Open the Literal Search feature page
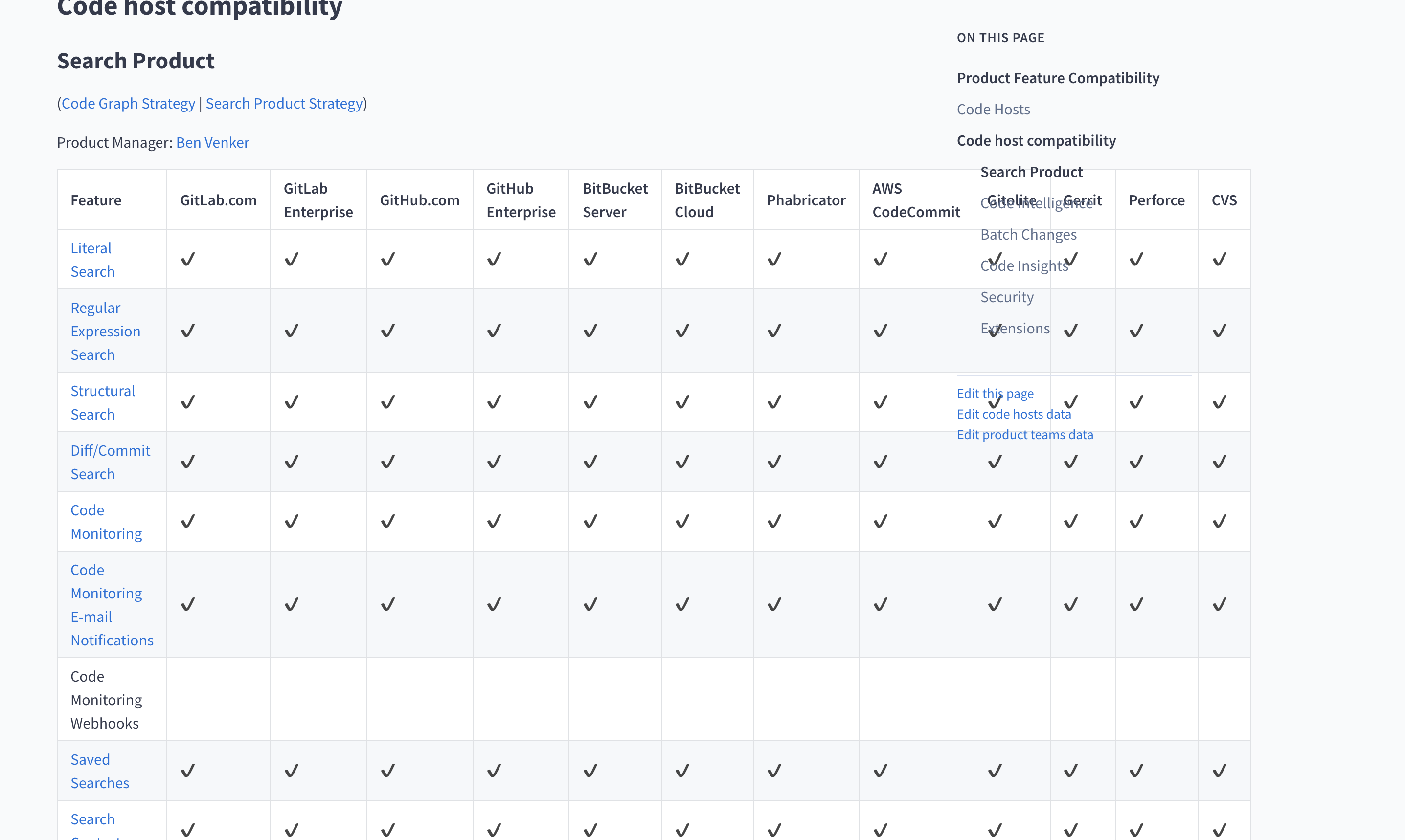This screenshot has width=1405, height=840. (x=92, y=259)
